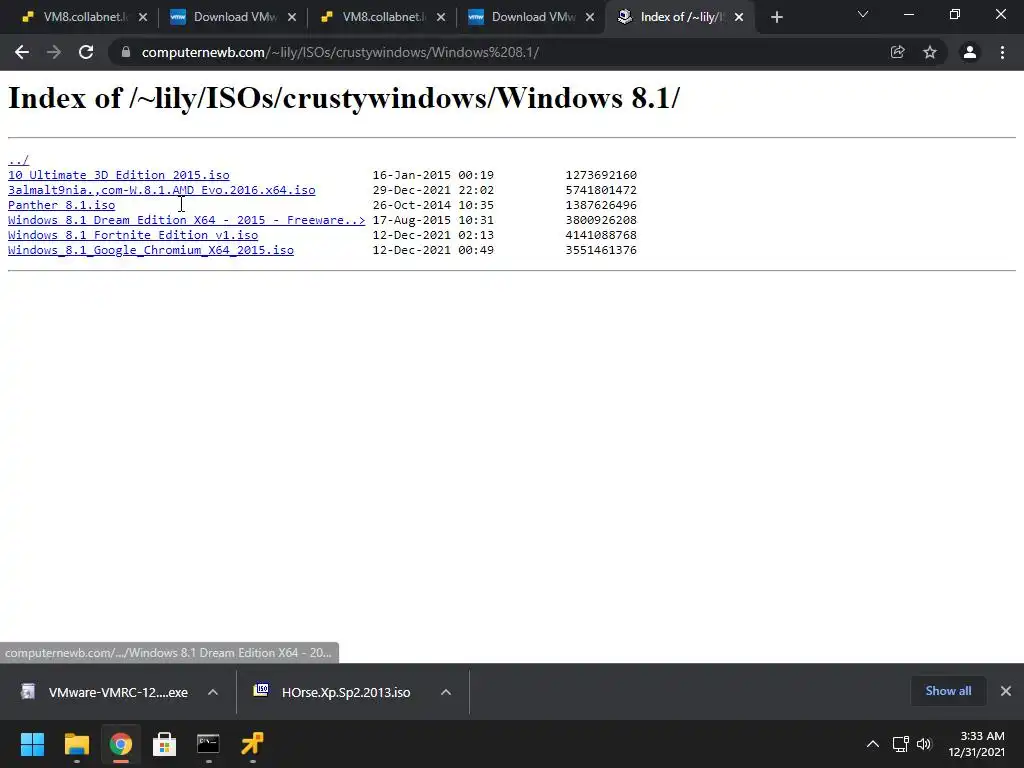Open the clock and date panel
Viewport: 1024px width, 768px height.
point(976,744)
